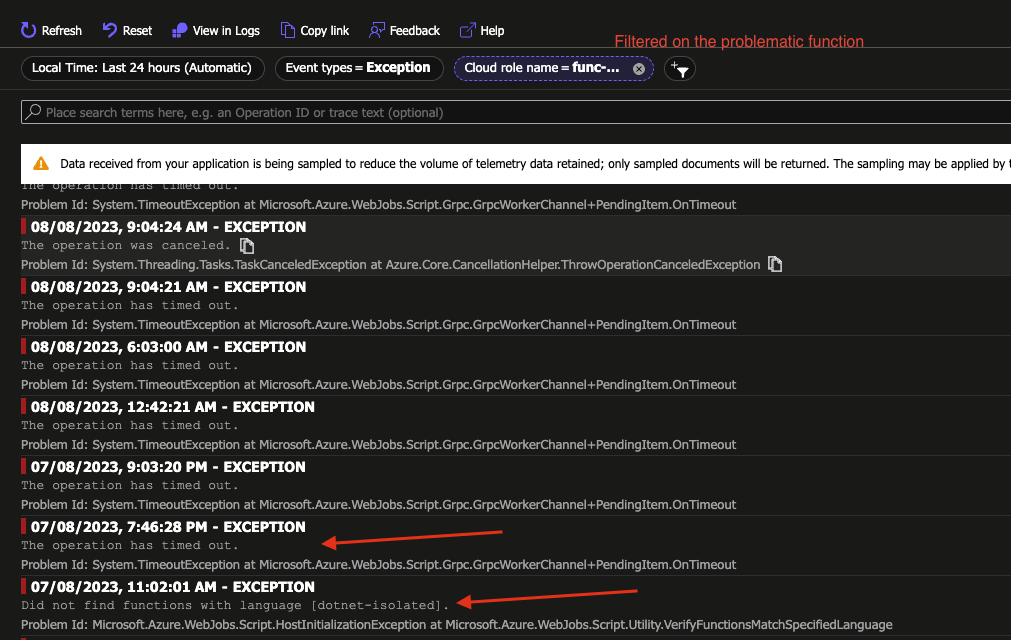Click the Feedback person icon
The height and width of the screenshot is (640, 1011).
pyautogui.click(x=377, y=30)
